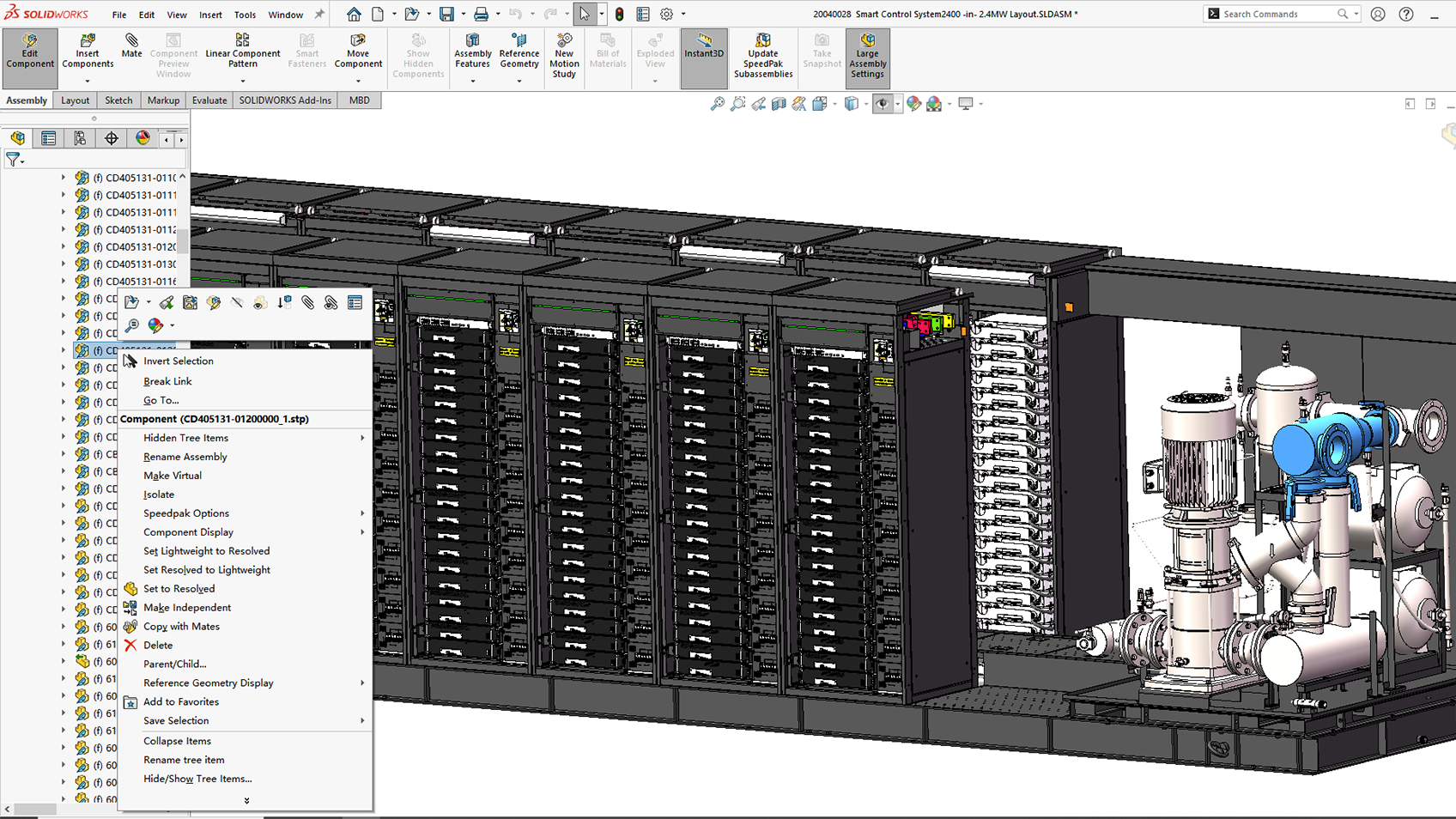Image resolution: width=1456 pixels, height=819 pixels.
Task: Click the feature tree horizontal scrollbar
Action: [34, 809]
